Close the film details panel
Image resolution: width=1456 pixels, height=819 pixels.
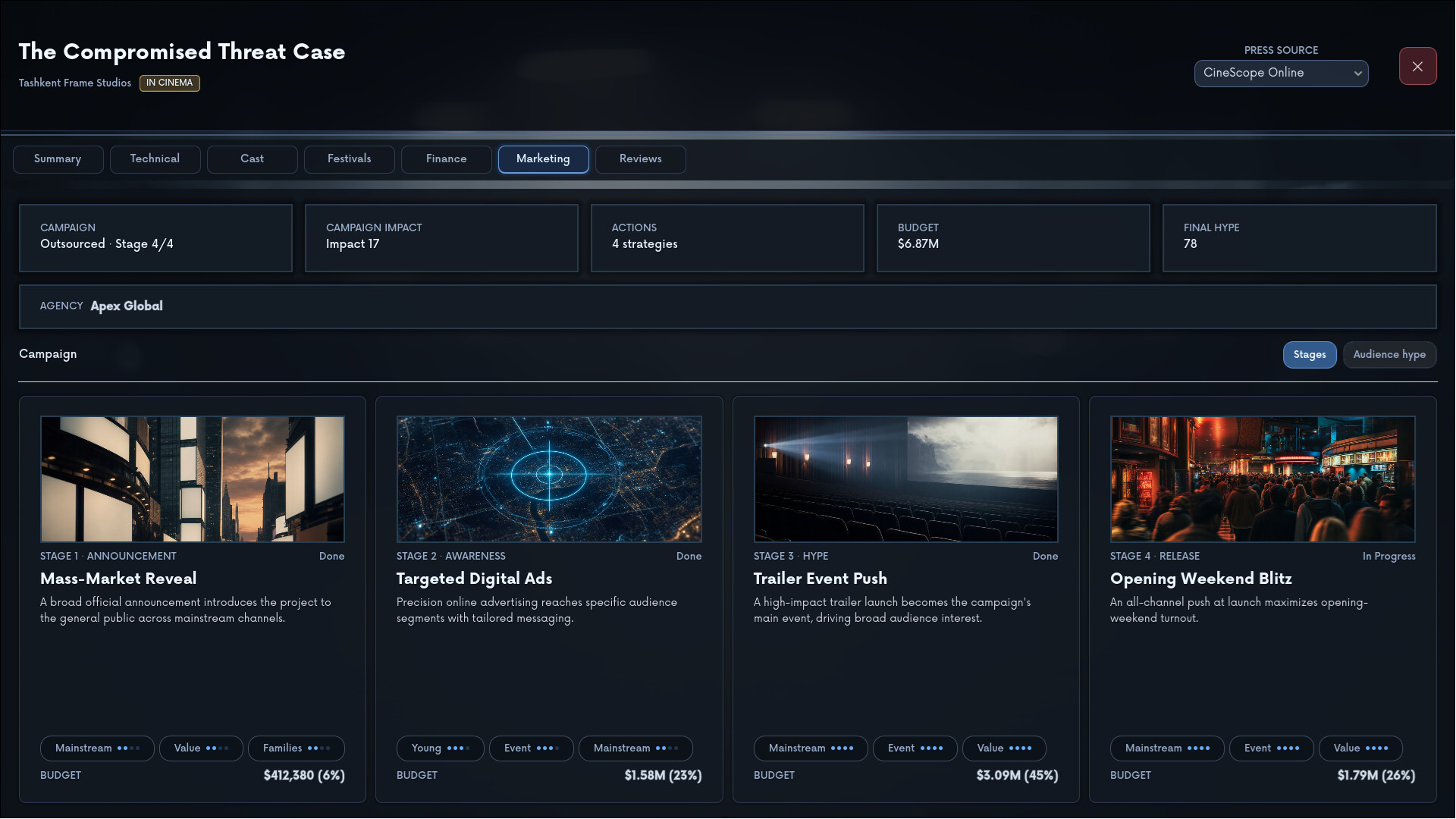point(1417,66)
